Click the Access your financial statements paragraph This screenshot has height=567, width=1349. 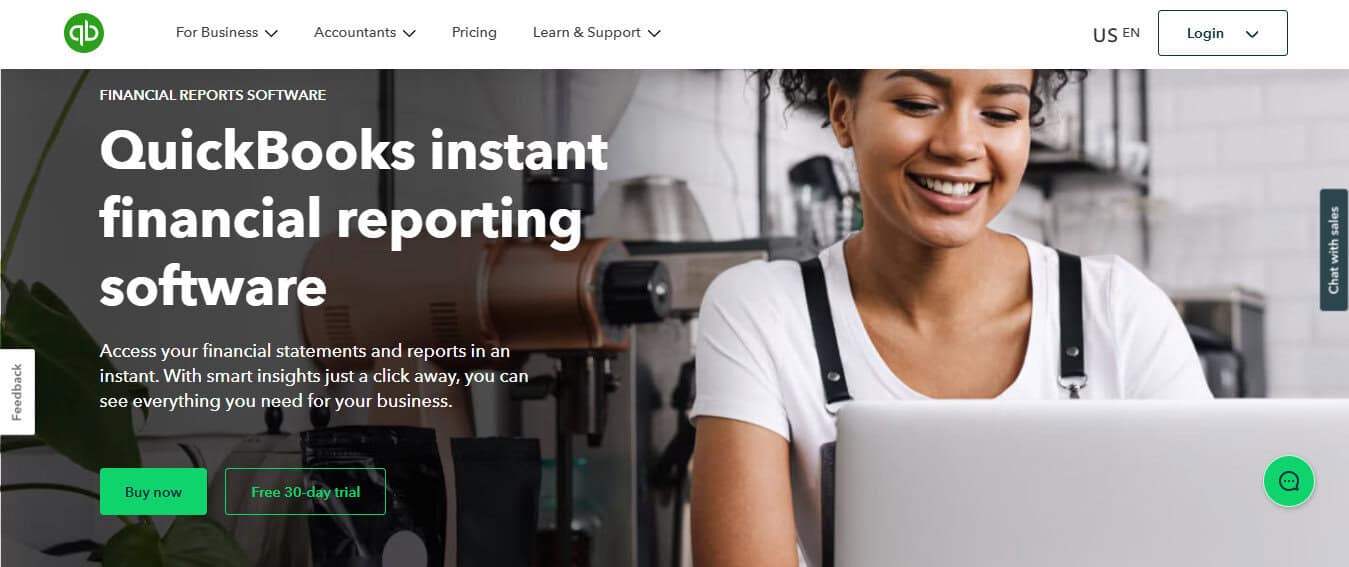pos(314,377)
